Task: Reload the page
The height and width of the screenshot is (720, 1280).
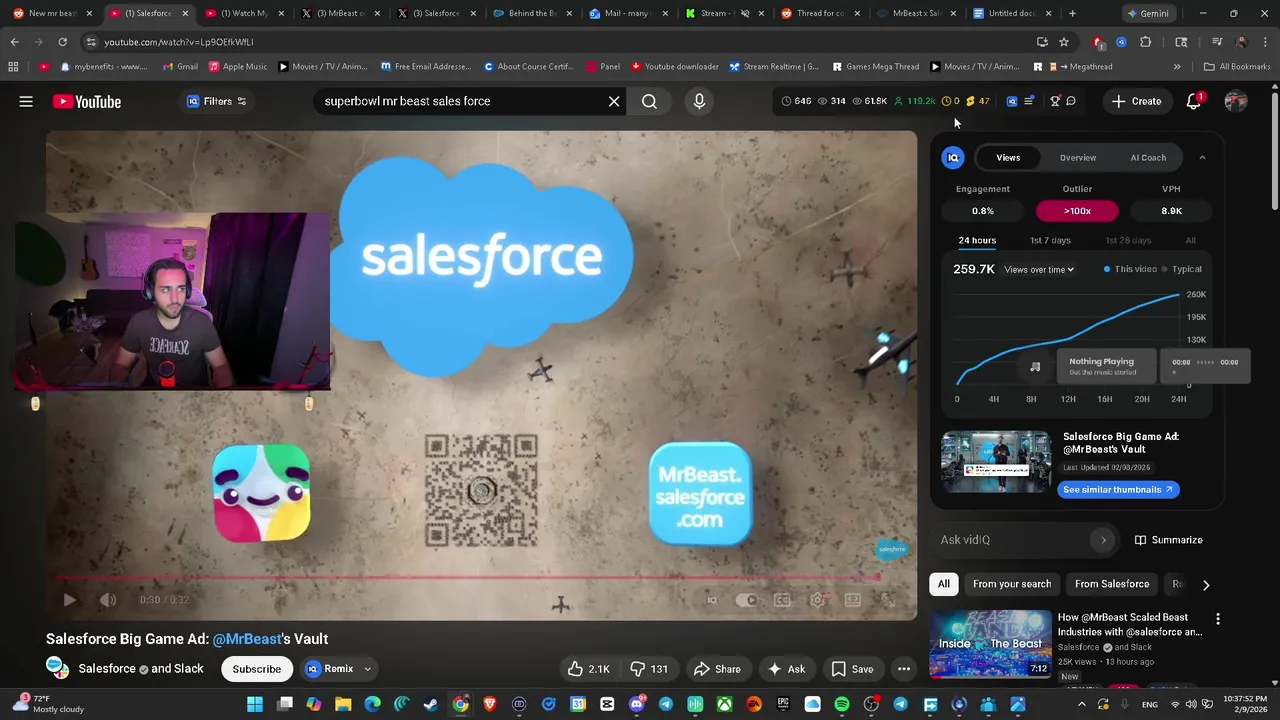Action: (62, 42)
